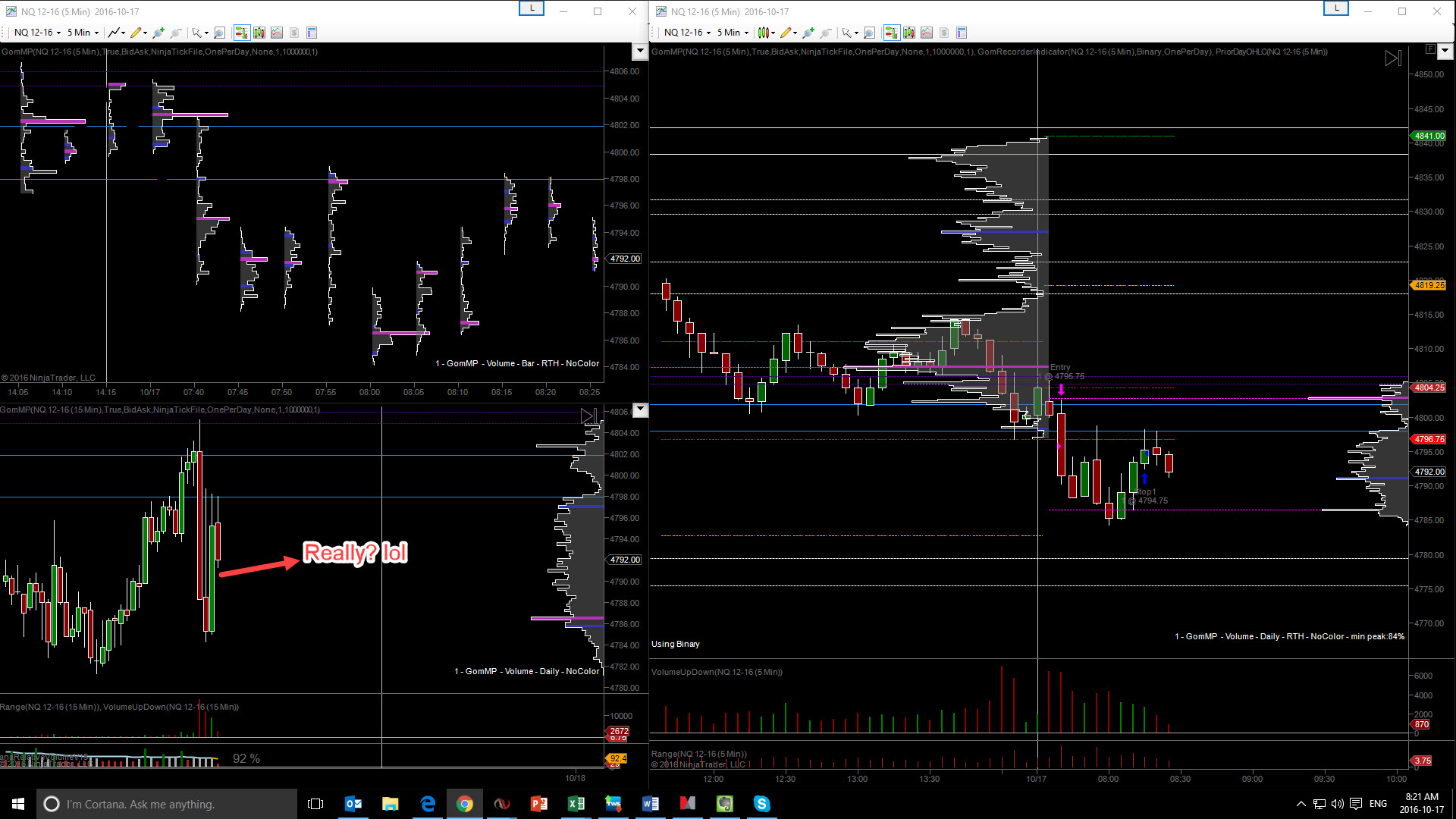Open Evernote from the taskbar
The image size is (1456, 819).
pyautogui.click(x=725, y=804)
